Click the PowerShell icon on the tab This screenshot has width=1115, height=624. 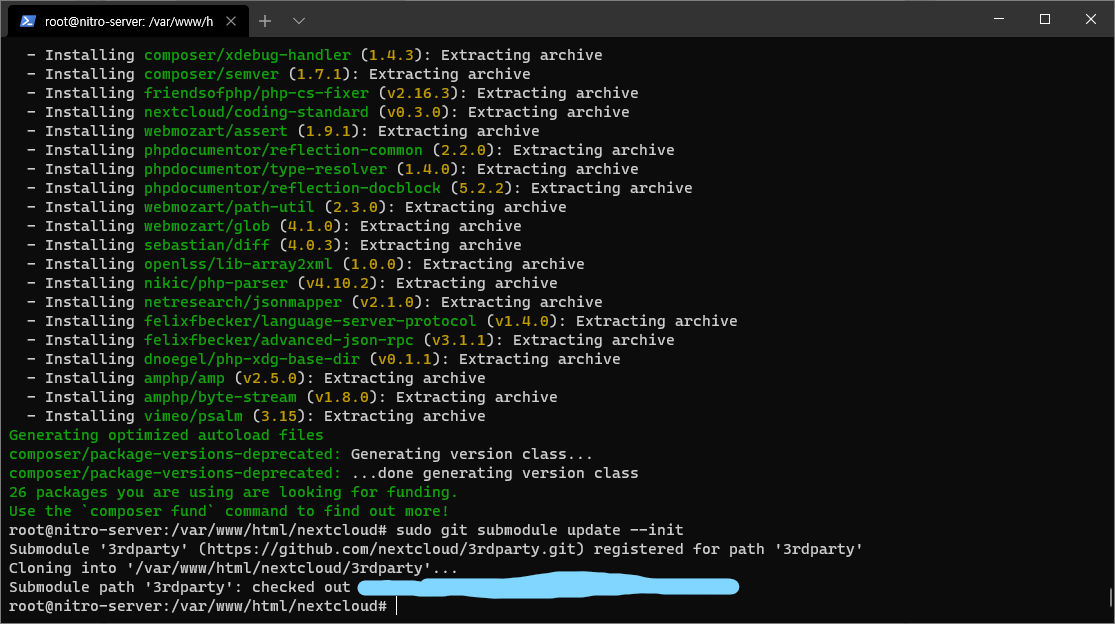[28, 21]
